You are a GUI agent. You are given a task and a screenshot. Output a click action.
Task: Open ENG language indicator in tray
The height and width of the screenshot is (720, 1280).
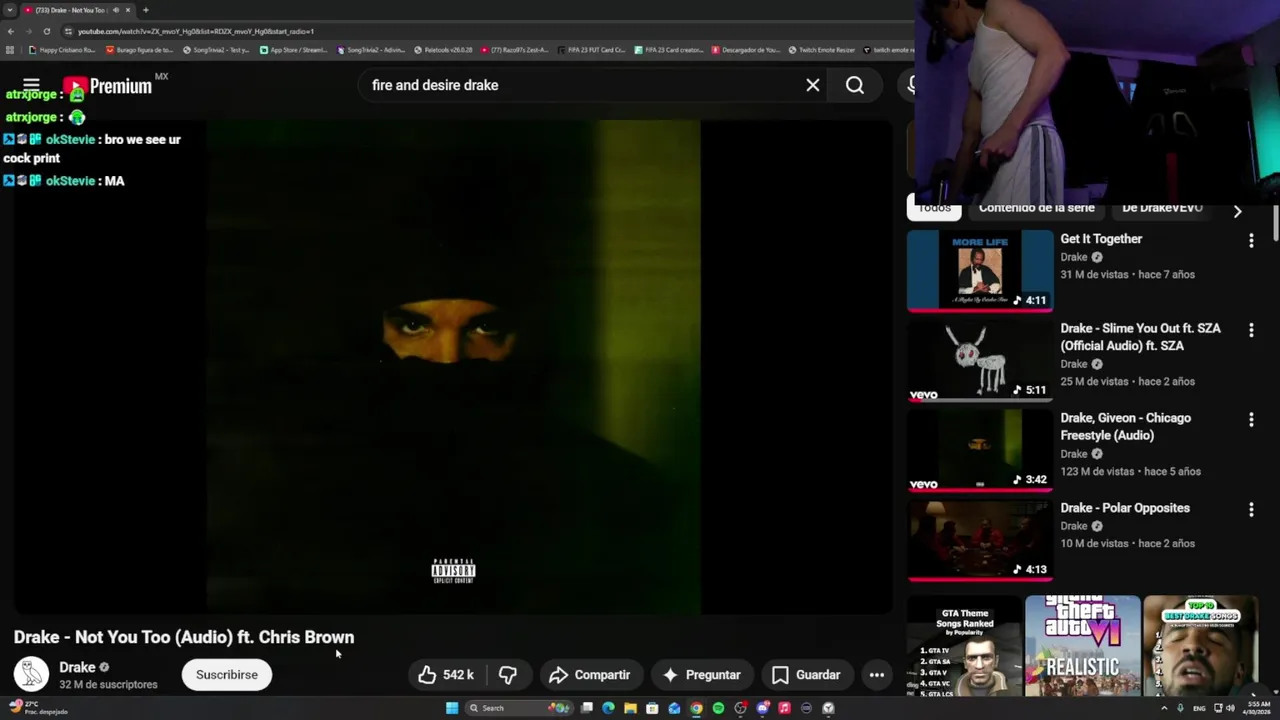tap(1199, 708)
